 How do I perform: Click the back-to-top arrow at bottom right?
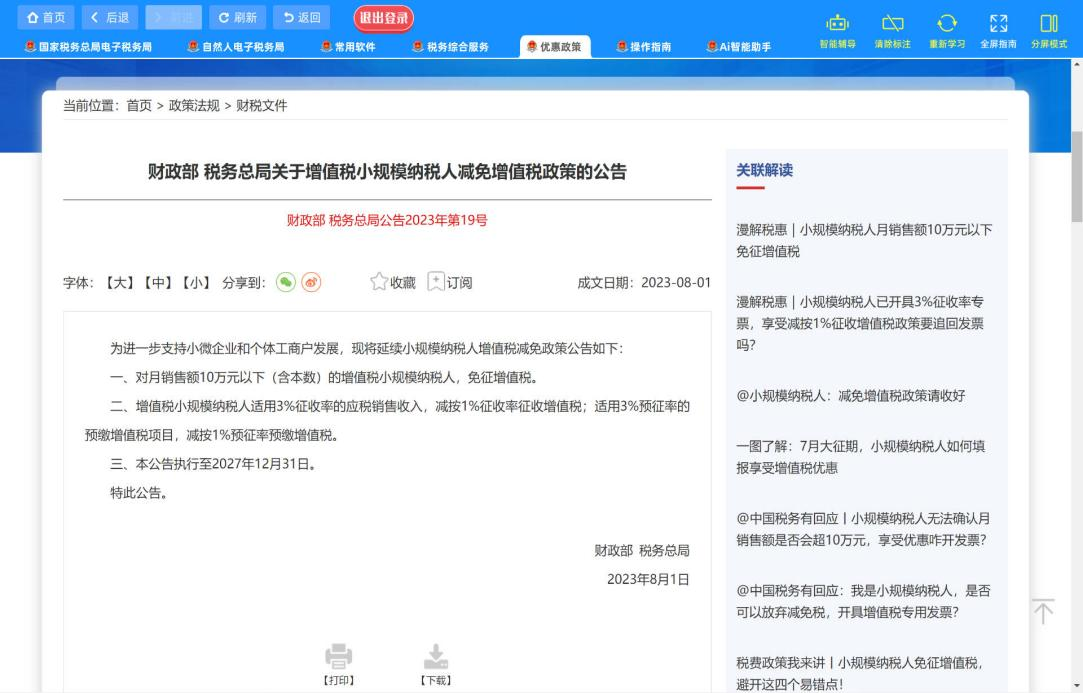pos(1043,611)
